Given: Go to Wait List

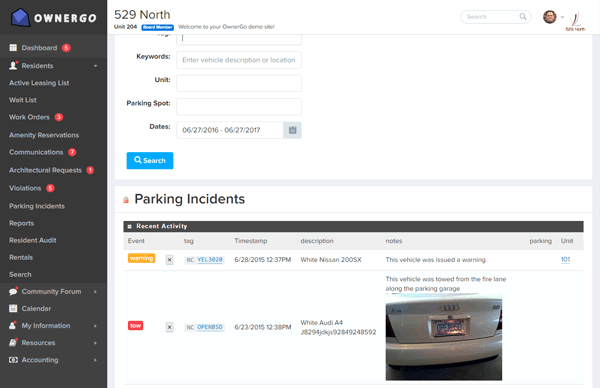Looking at the screenshot, I should (x=23, y=100).
